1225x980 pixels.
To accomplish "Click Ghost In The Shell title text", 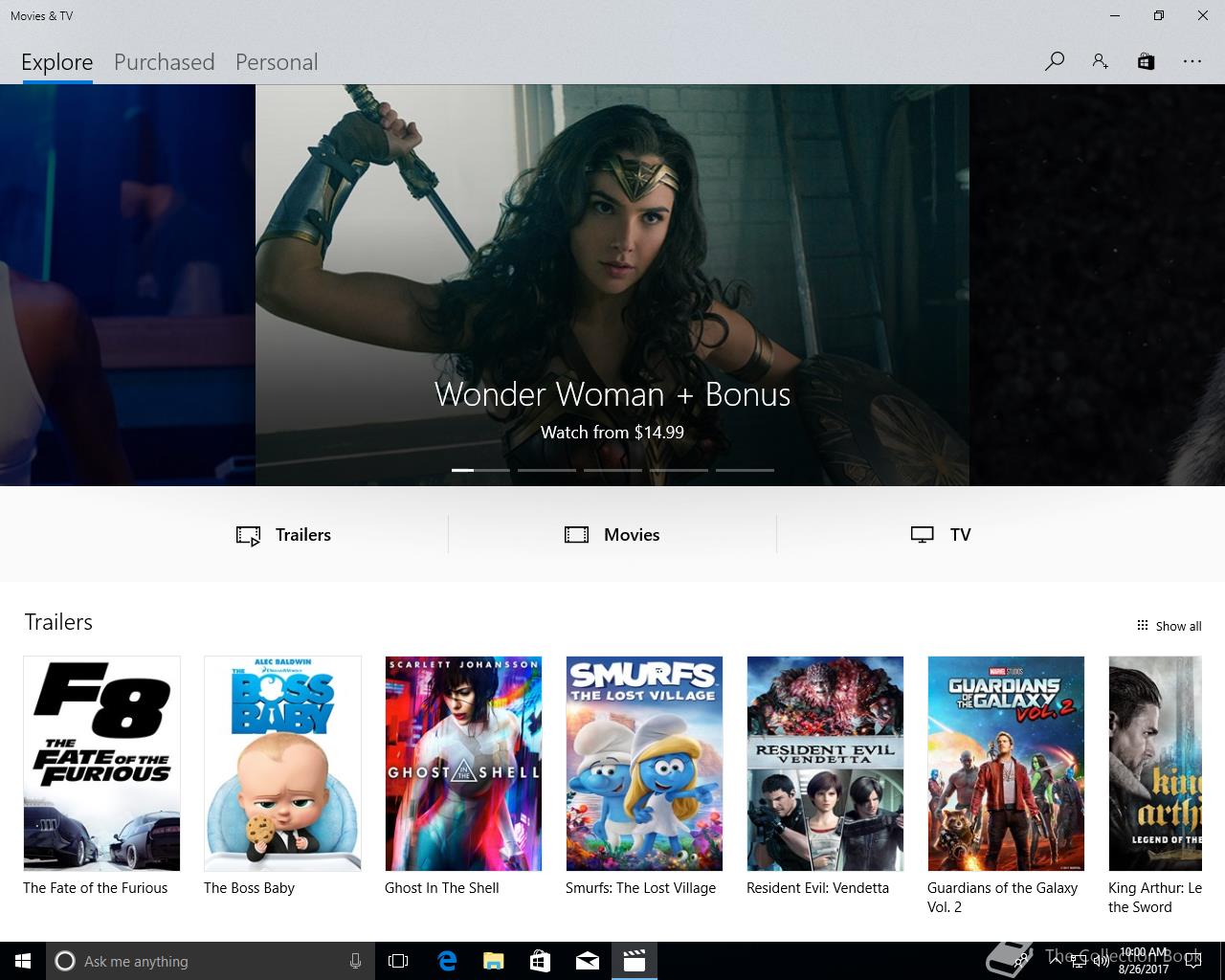I will [442, 888].
